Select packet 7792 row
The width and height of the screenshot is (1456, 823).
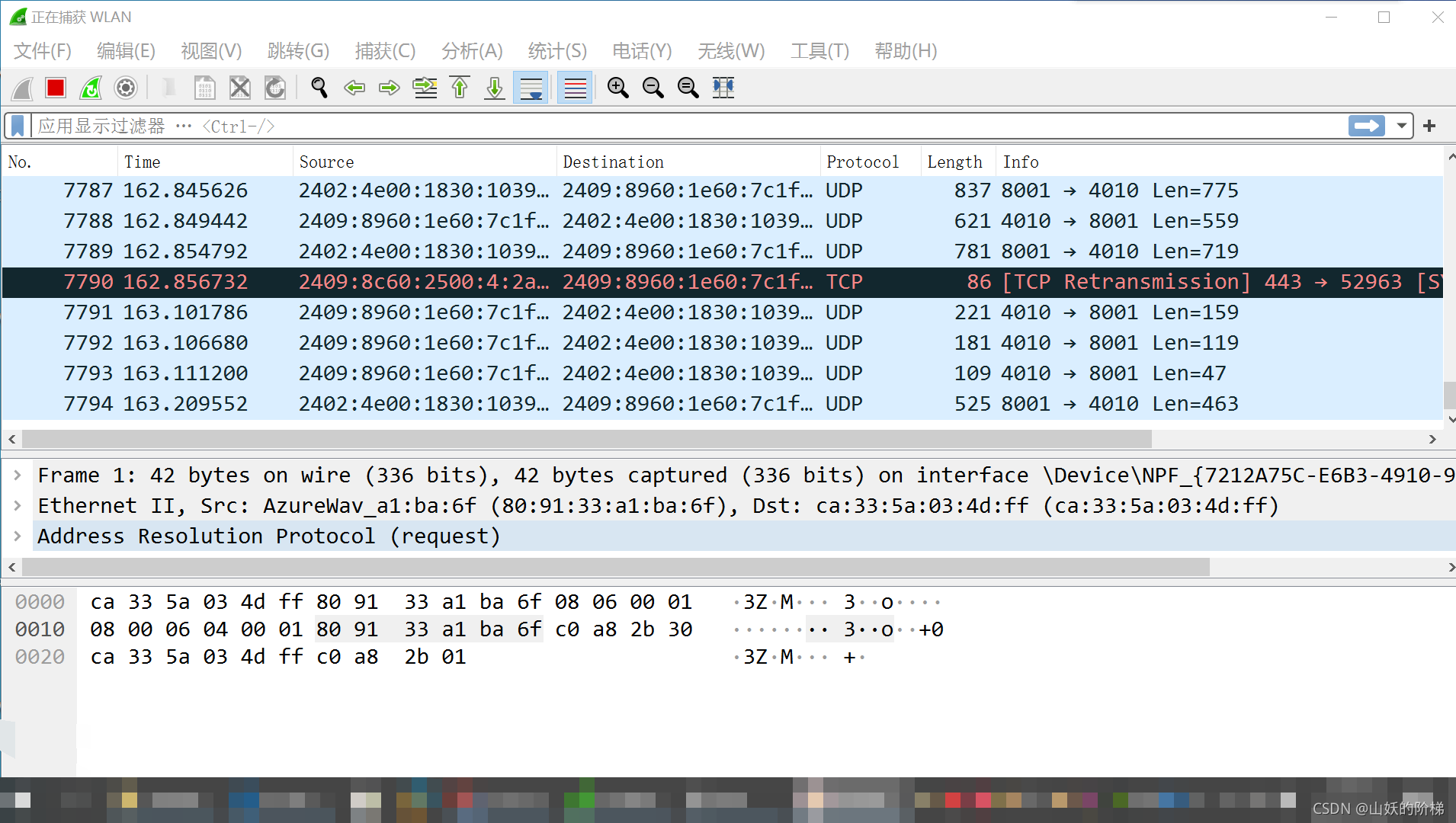click(722, 343)
